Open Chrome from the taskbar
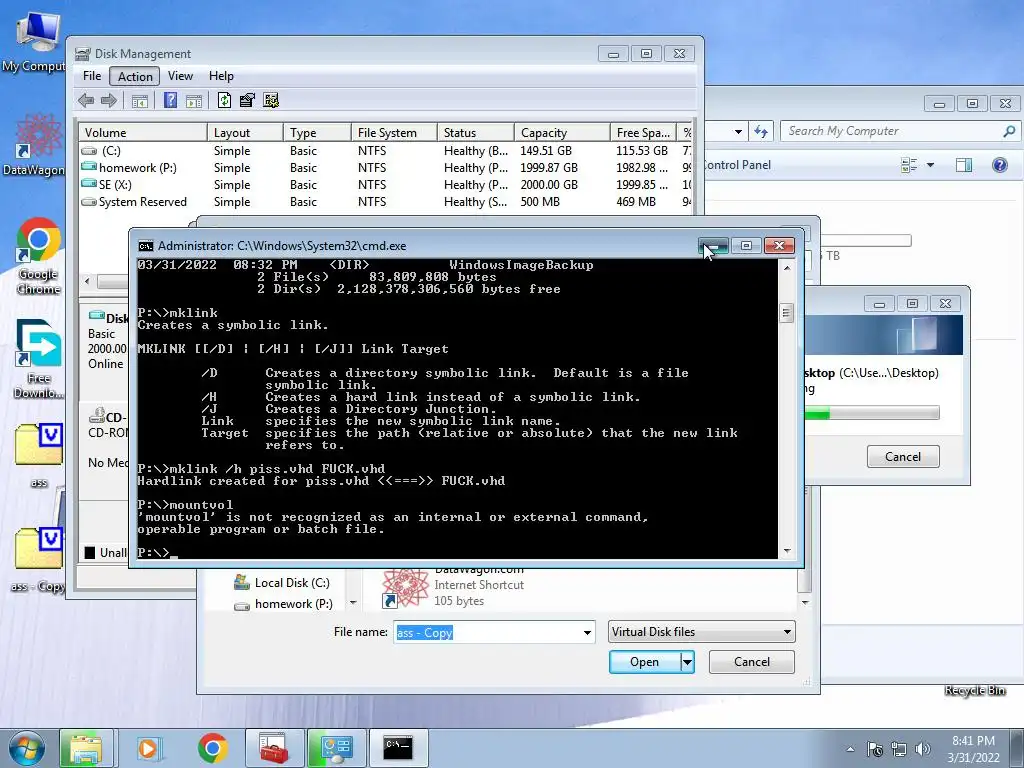Image resolution: width=1024 pixels, height=768 pixels. click(213, 748)
